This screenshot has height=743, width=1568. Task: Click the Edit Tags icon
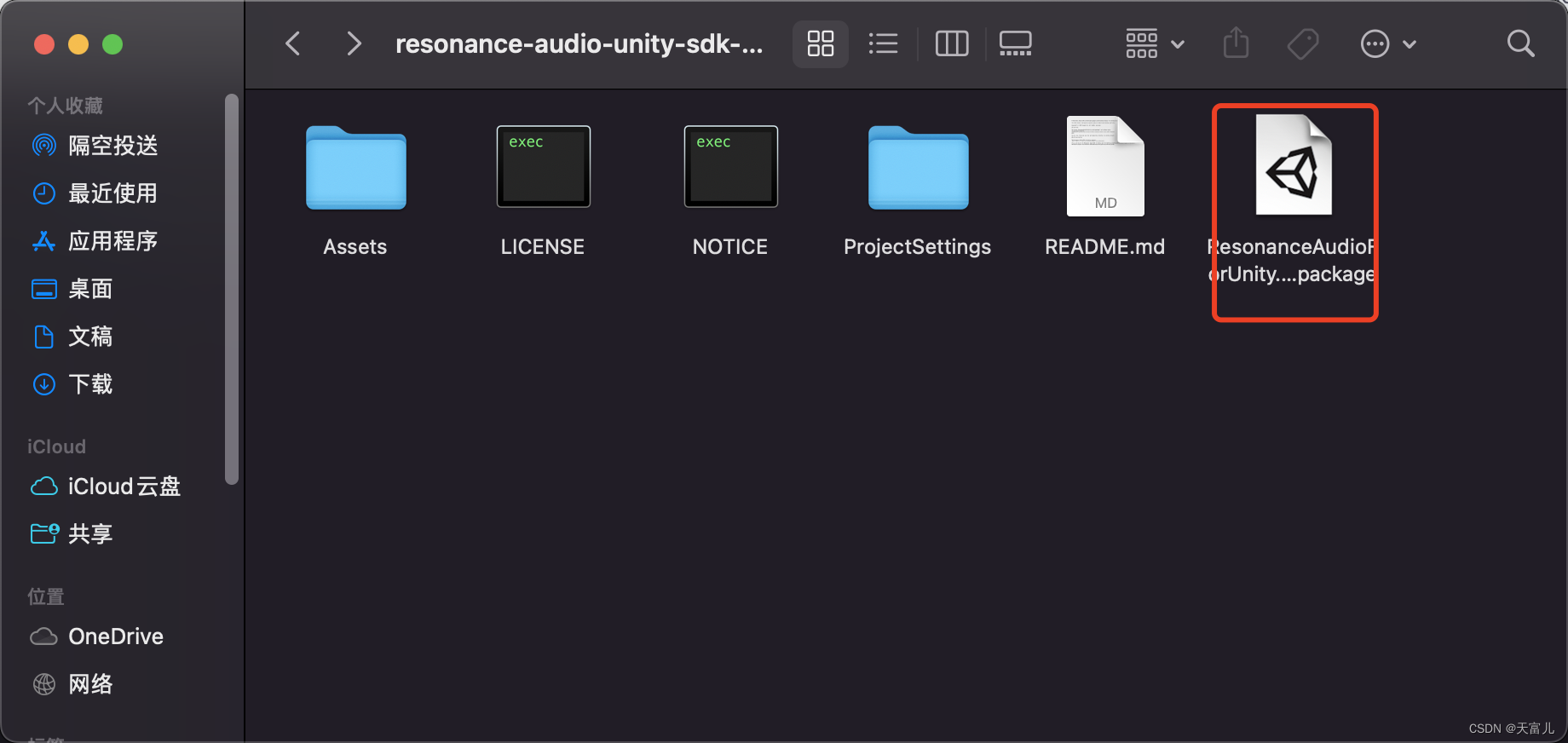[1303, 43]
